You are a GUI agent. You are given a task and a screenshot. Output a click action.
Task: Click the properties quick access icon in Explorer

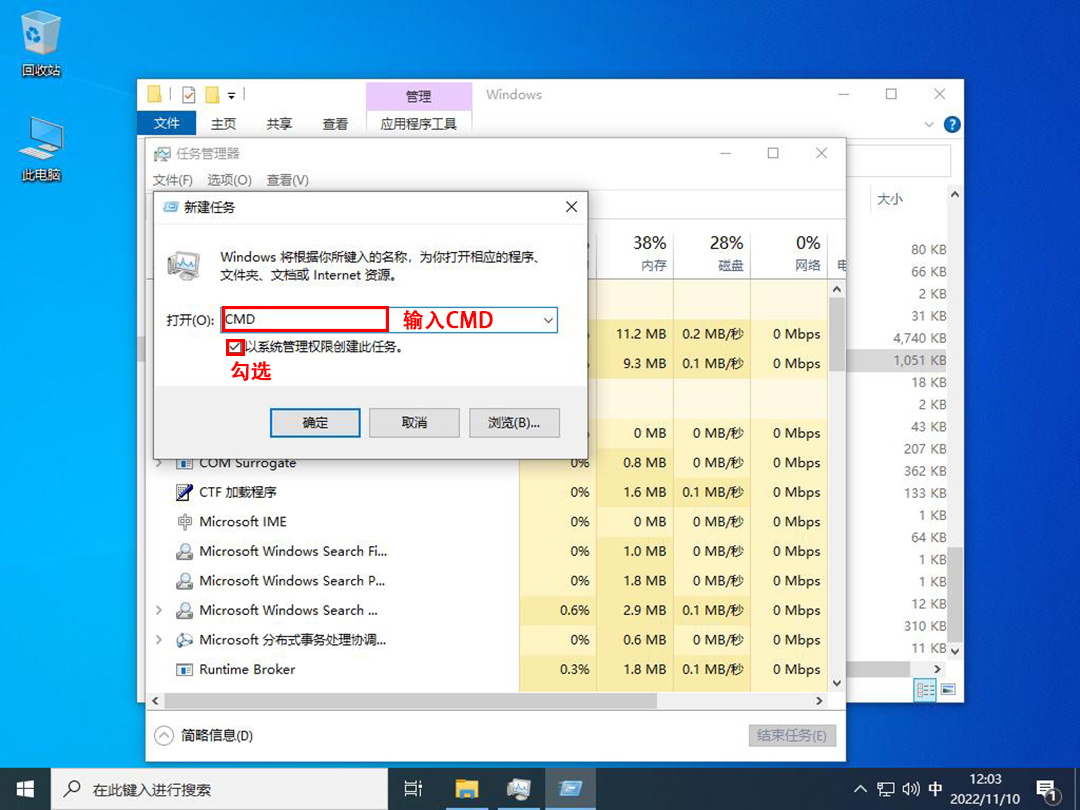[x=189, y=95]
